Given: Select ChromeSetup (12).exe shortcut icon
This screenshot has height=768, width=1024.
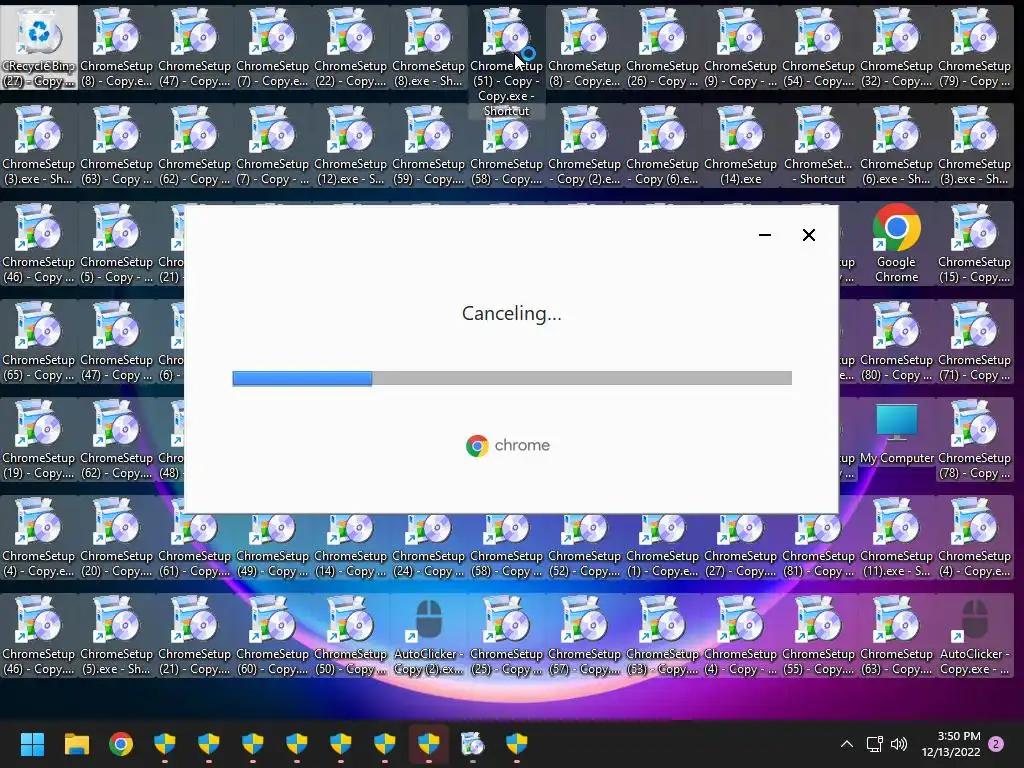Looking at the screenshot, I should (350, 145).
